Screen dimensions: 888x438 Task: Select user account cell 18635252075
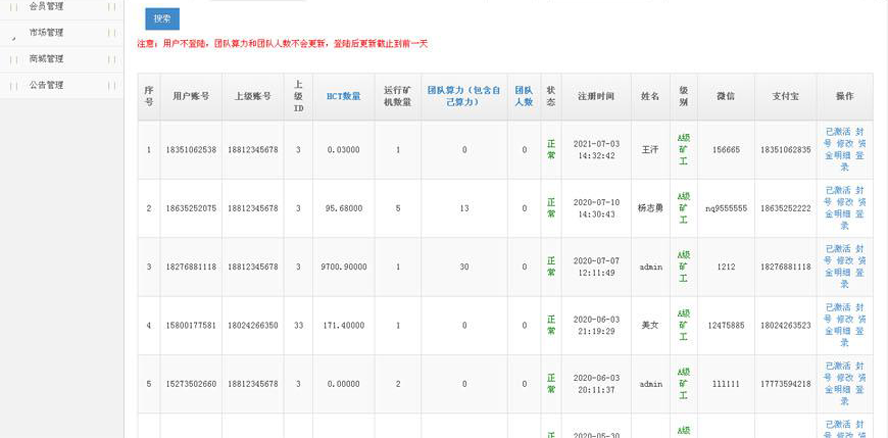191,209
